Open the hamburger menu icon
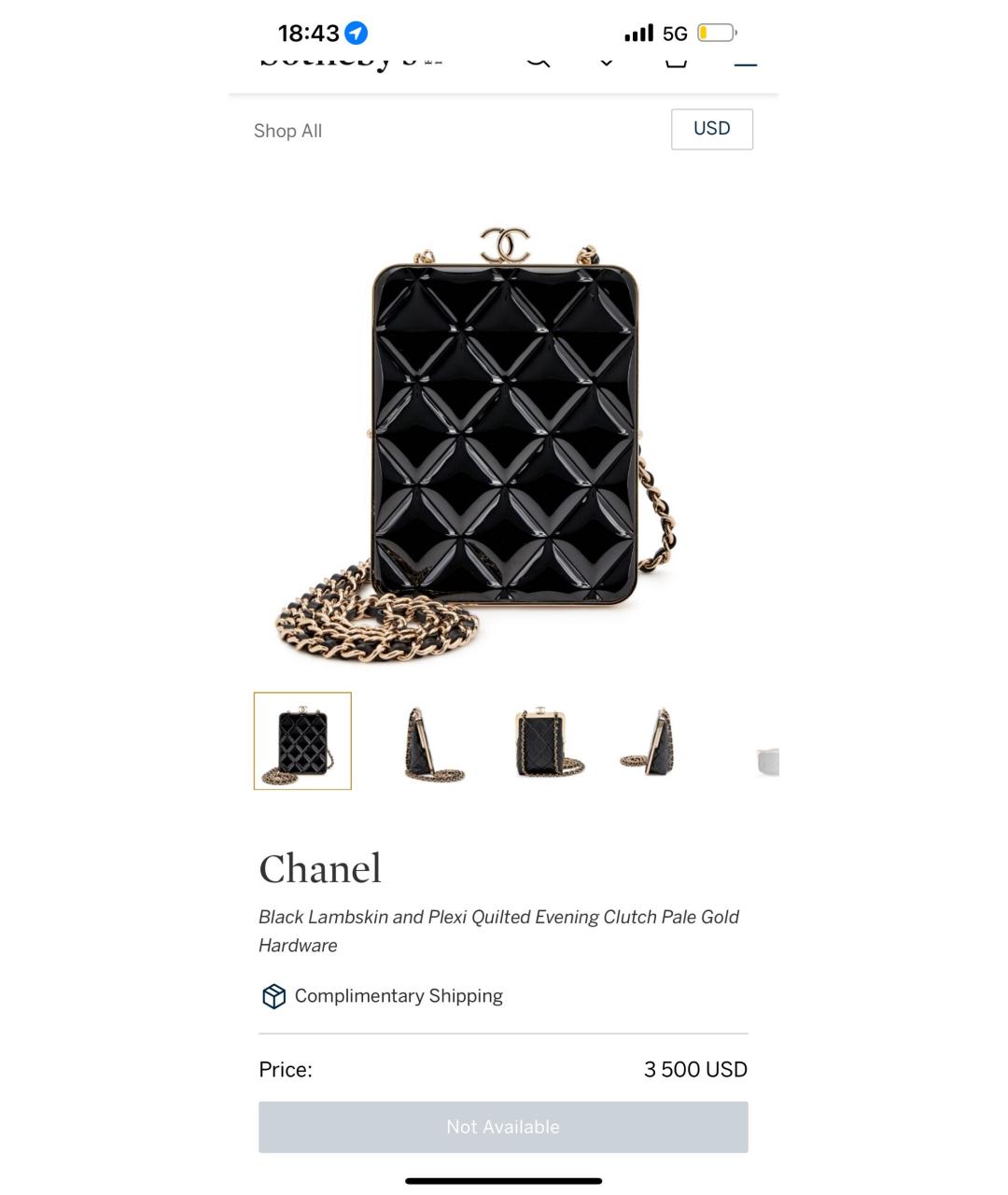 [745, 63]
